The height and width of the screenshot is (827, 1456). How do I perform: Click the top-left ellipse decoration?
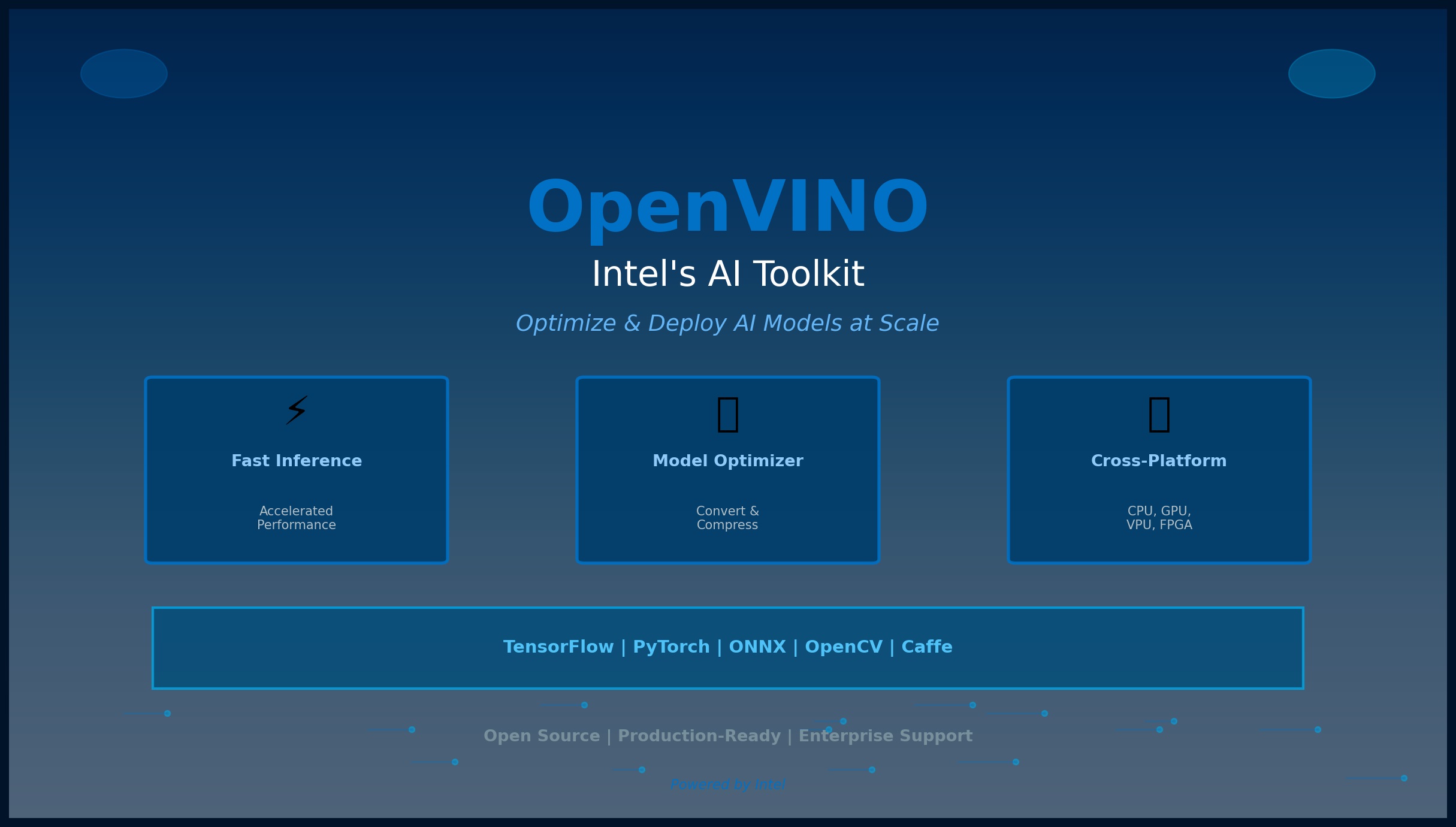123,73
